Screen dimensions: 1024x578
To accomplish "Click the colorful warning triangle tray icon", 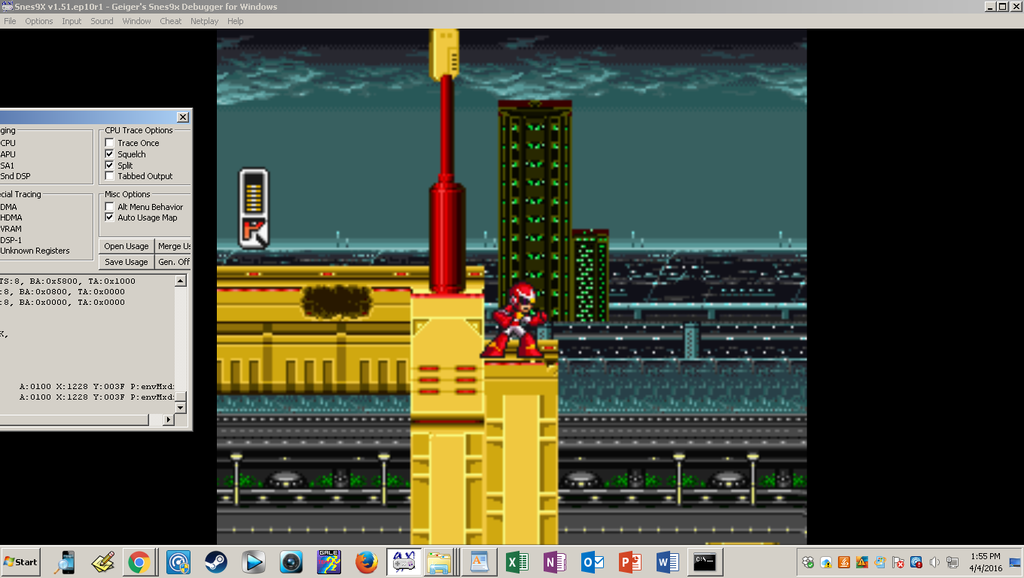I will [x=862, y=562].
